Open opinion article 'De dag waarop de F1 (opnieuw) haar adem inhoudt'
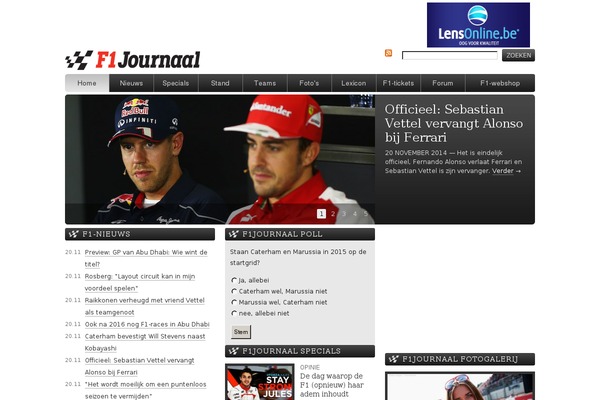Viewport: 600px width, 400px height. [x=332, y=385]
